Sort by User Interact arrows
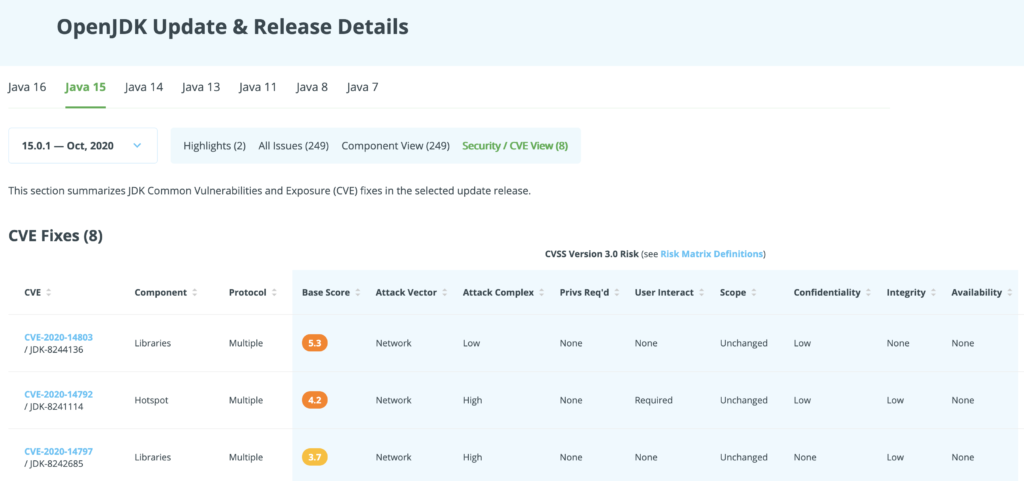The height and width of the screenshot is (481, 1024). pyautogui.click(x=701, y=293)
